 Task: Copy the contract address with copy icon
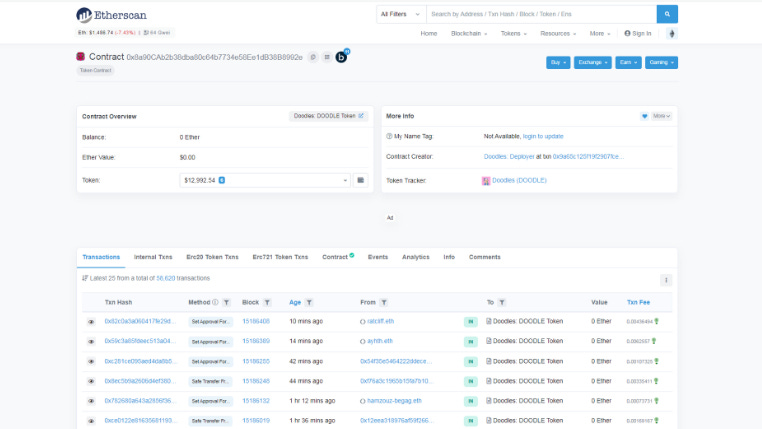pos(313,57)
